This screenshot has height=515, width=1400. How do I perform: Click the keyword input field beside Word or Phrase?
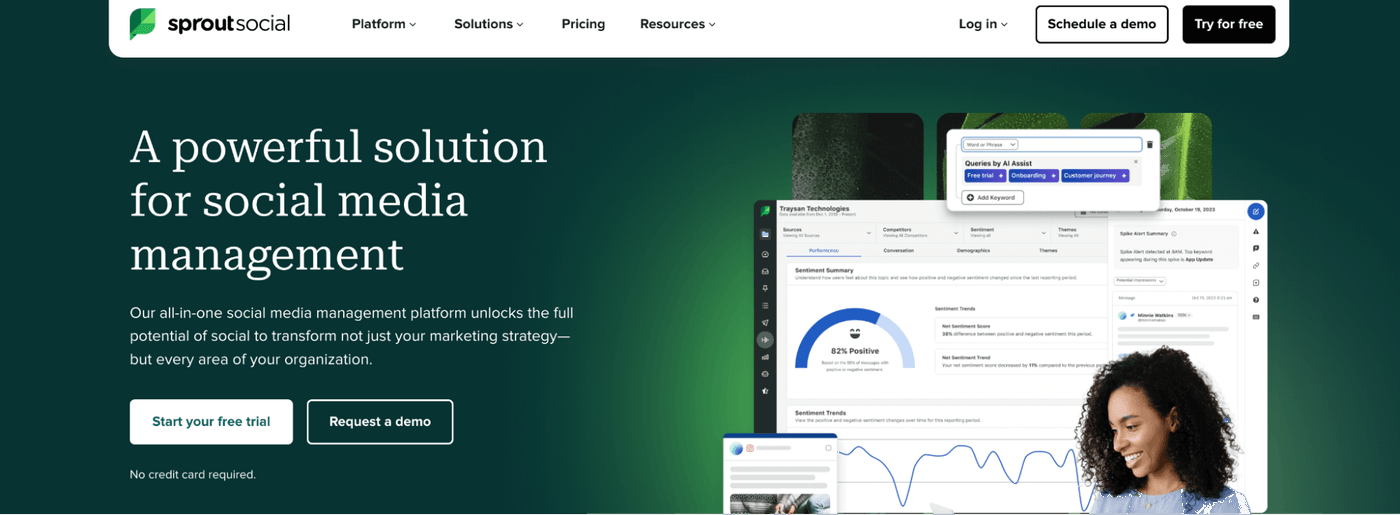pos(1080,145)
